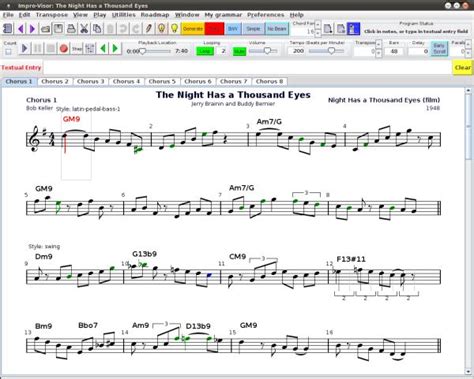Click the red button next to Generate
The image size is (474, 379).
[214, 29]
